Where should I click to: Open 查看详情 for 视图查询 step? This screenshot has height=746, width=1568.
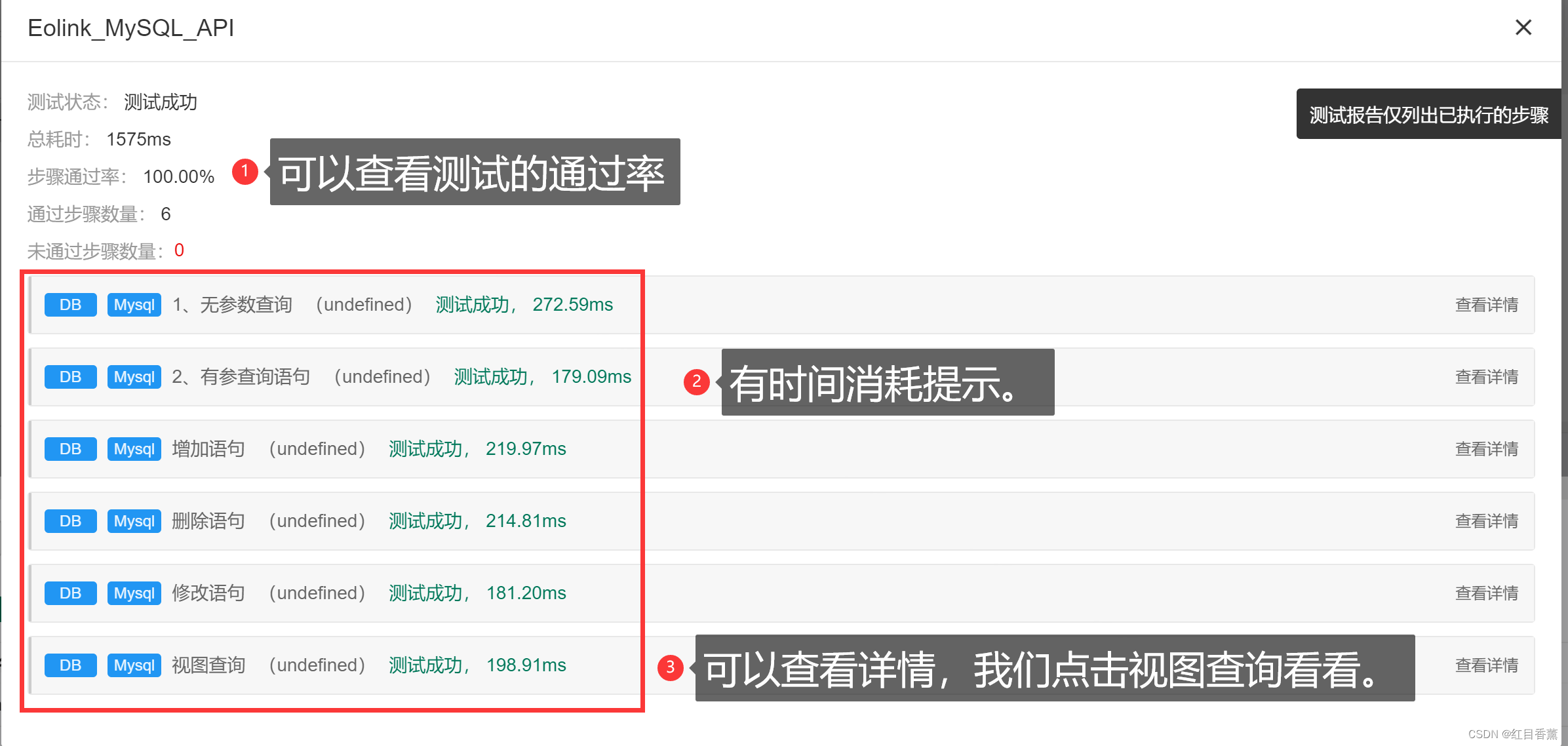point(1486,665)
